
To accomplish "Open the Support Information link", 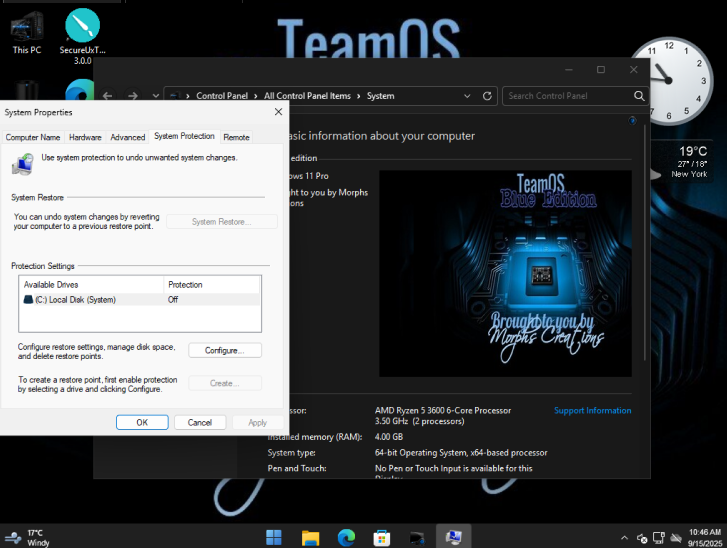I will click(x=592, y=410).
